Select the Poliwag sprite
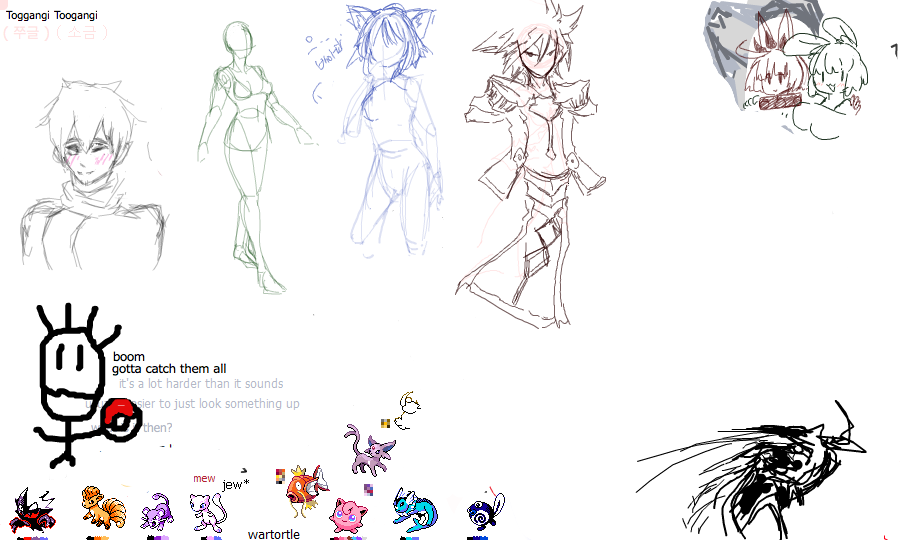Viewport: 900px width, 540px height. pos(486,511)
